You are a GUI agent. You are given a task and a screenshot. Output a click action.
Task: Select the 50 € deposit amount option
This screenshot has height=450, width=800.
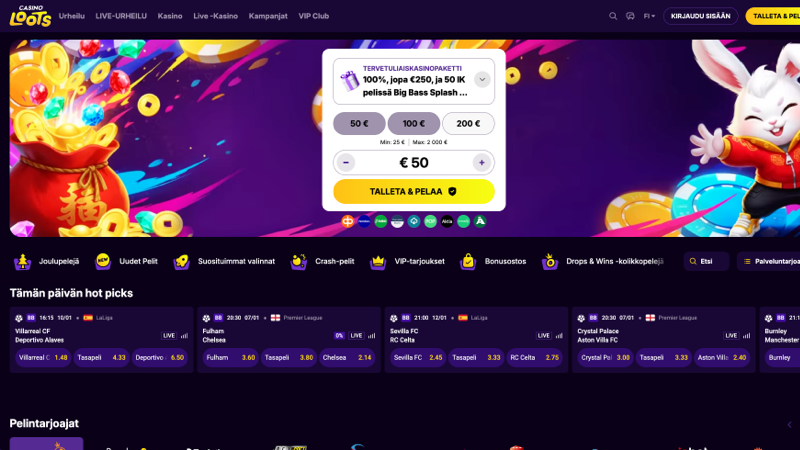coord(359,123)
